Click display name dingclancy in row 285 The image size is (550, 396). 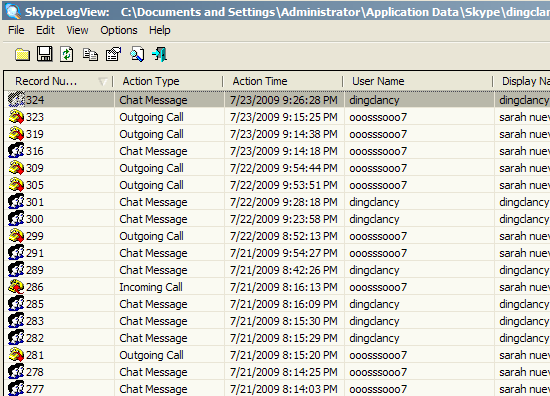tap(524, 304)
